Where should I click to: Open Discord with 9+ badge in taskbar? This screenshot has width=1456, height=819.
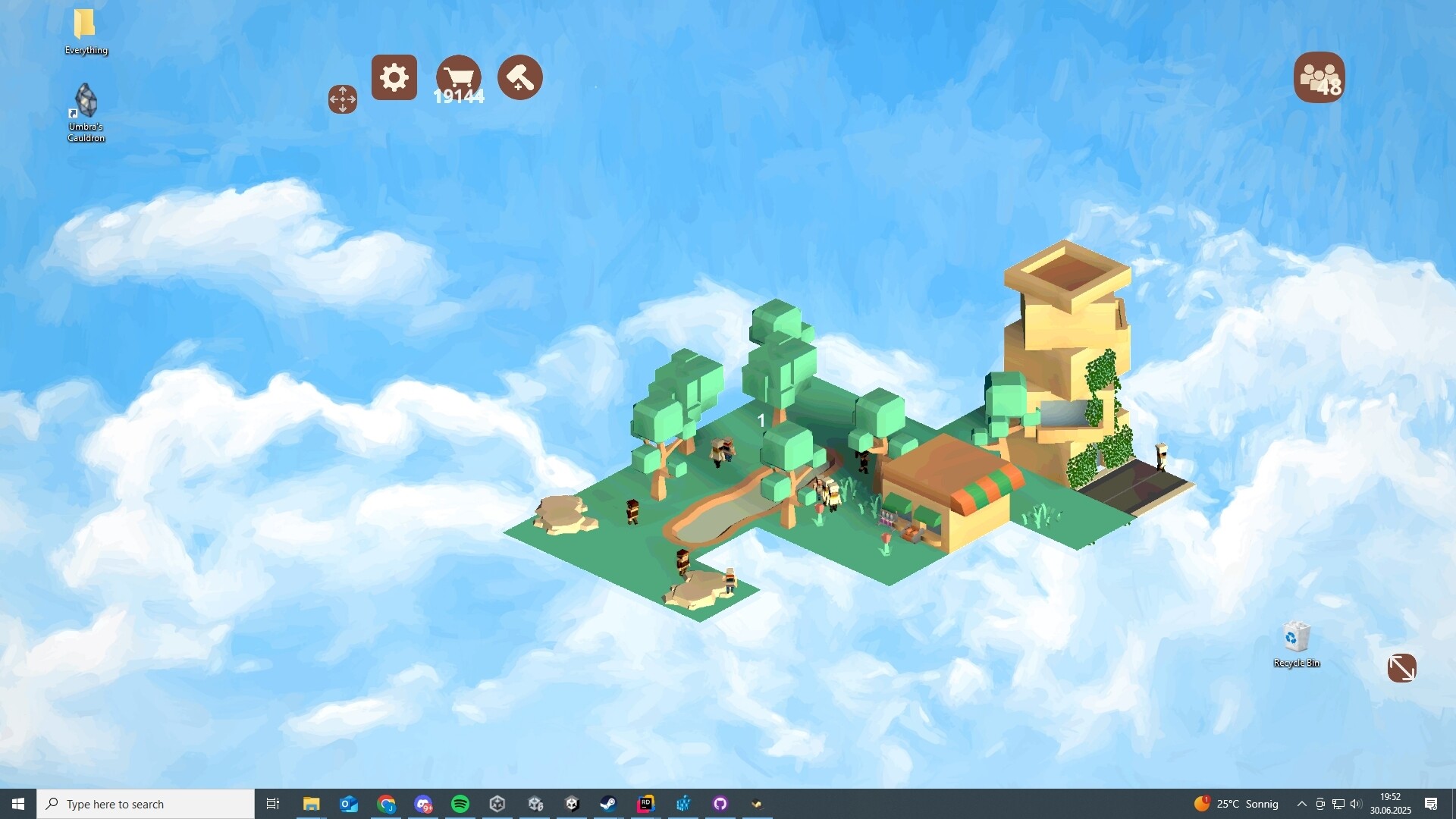coord(423,804)
